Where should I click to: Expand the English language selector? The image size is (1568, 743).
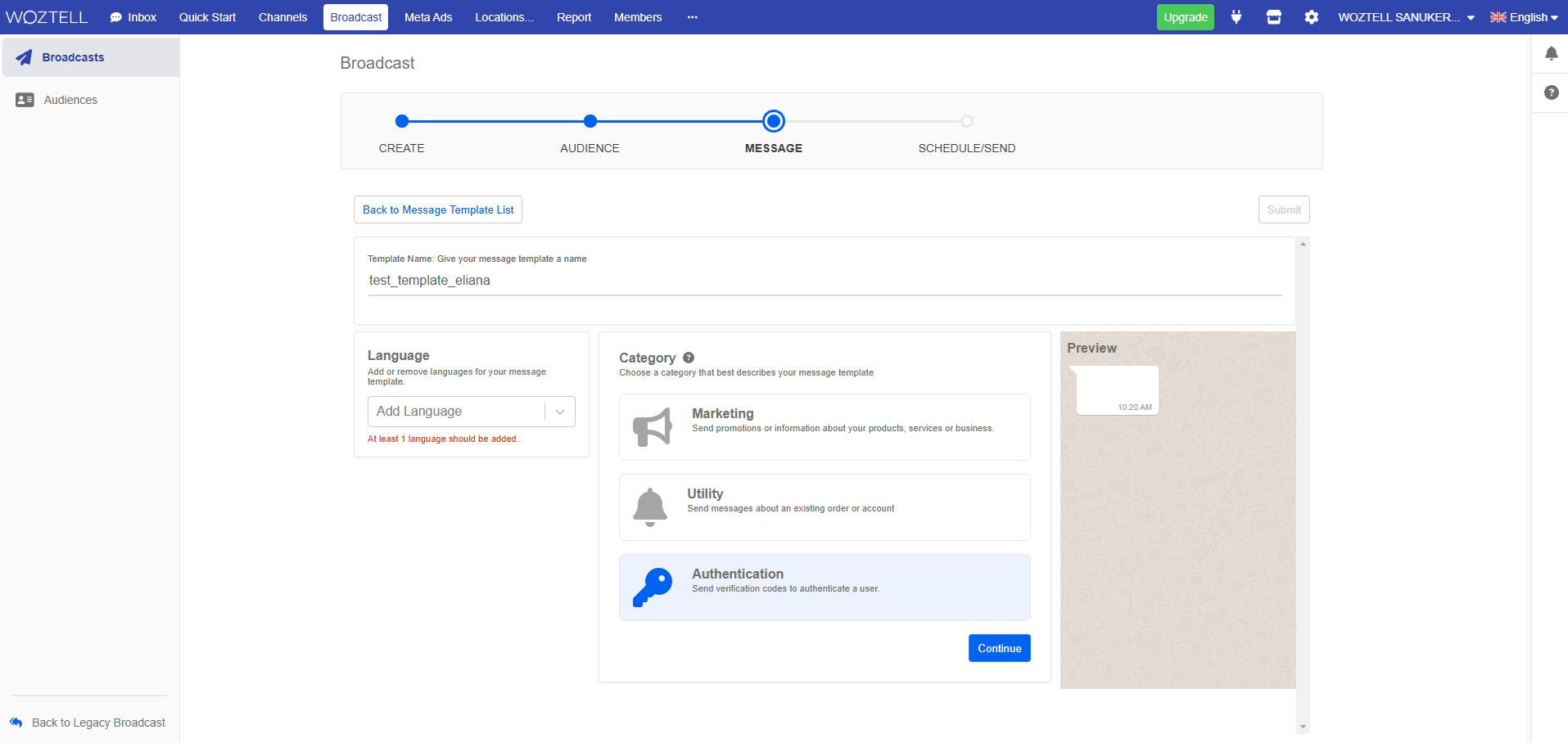coord(1524,16)
